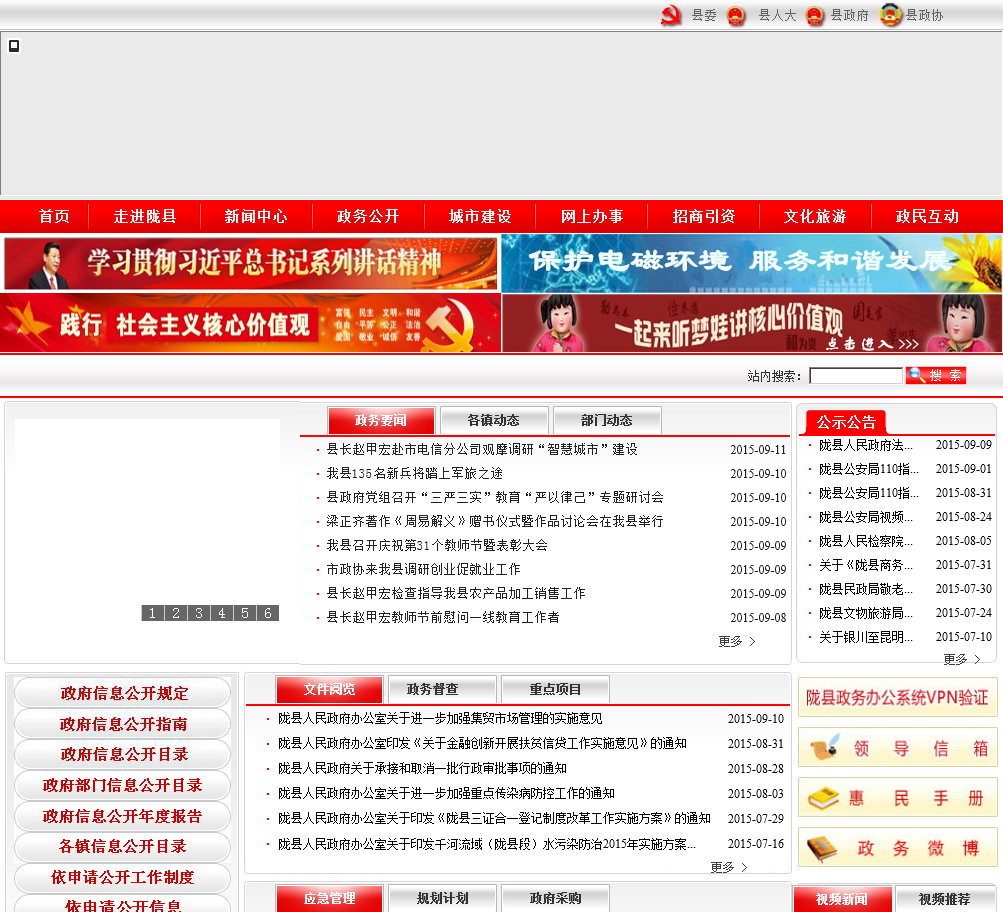The image size is (1003, 912).
Task: Open the 城市建设 navigation item
Action: [x=480, y=216]
